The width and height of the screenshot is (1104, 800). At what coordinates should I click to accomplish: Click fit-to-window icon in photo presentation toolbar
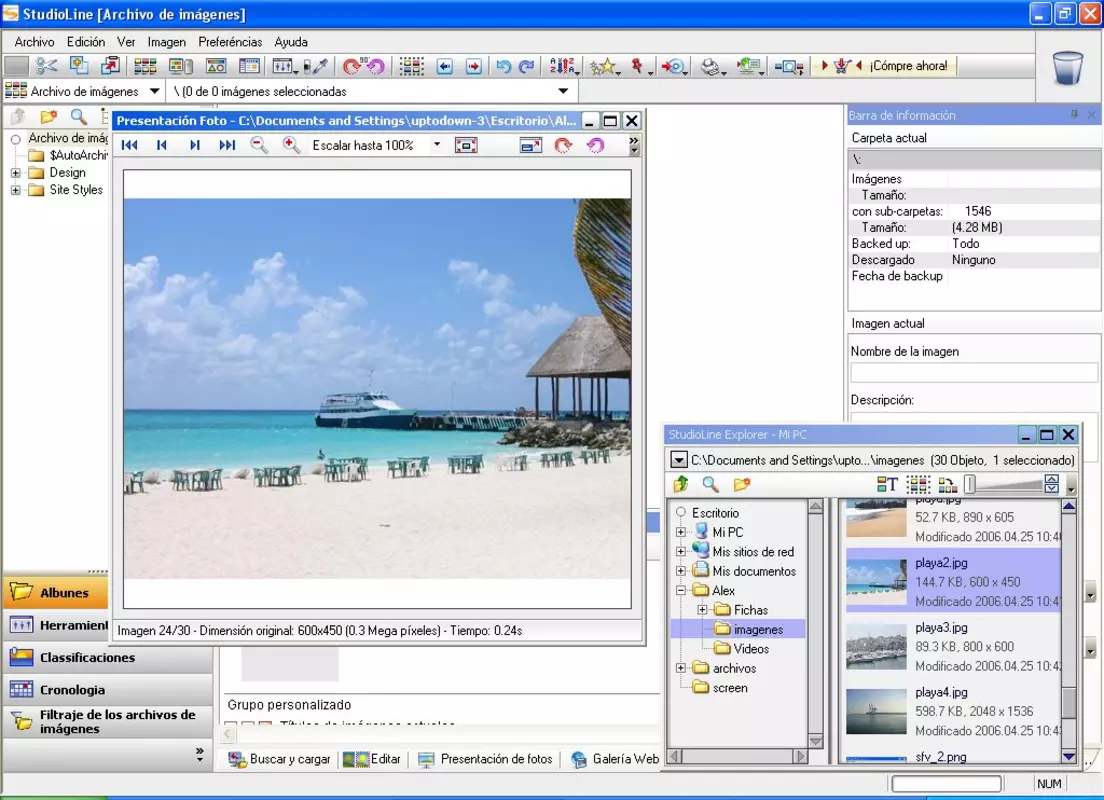pos(466,145)
